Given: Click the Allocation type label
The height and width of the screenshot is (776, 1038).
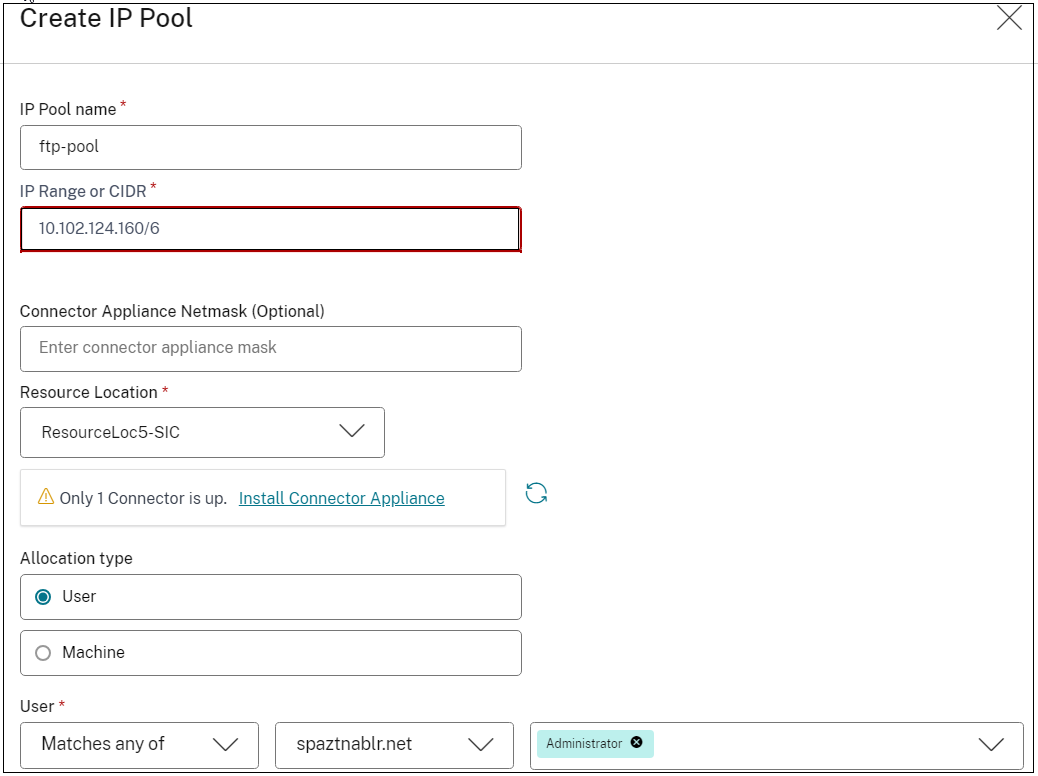Looking at the screenshot, I should 76,558.
